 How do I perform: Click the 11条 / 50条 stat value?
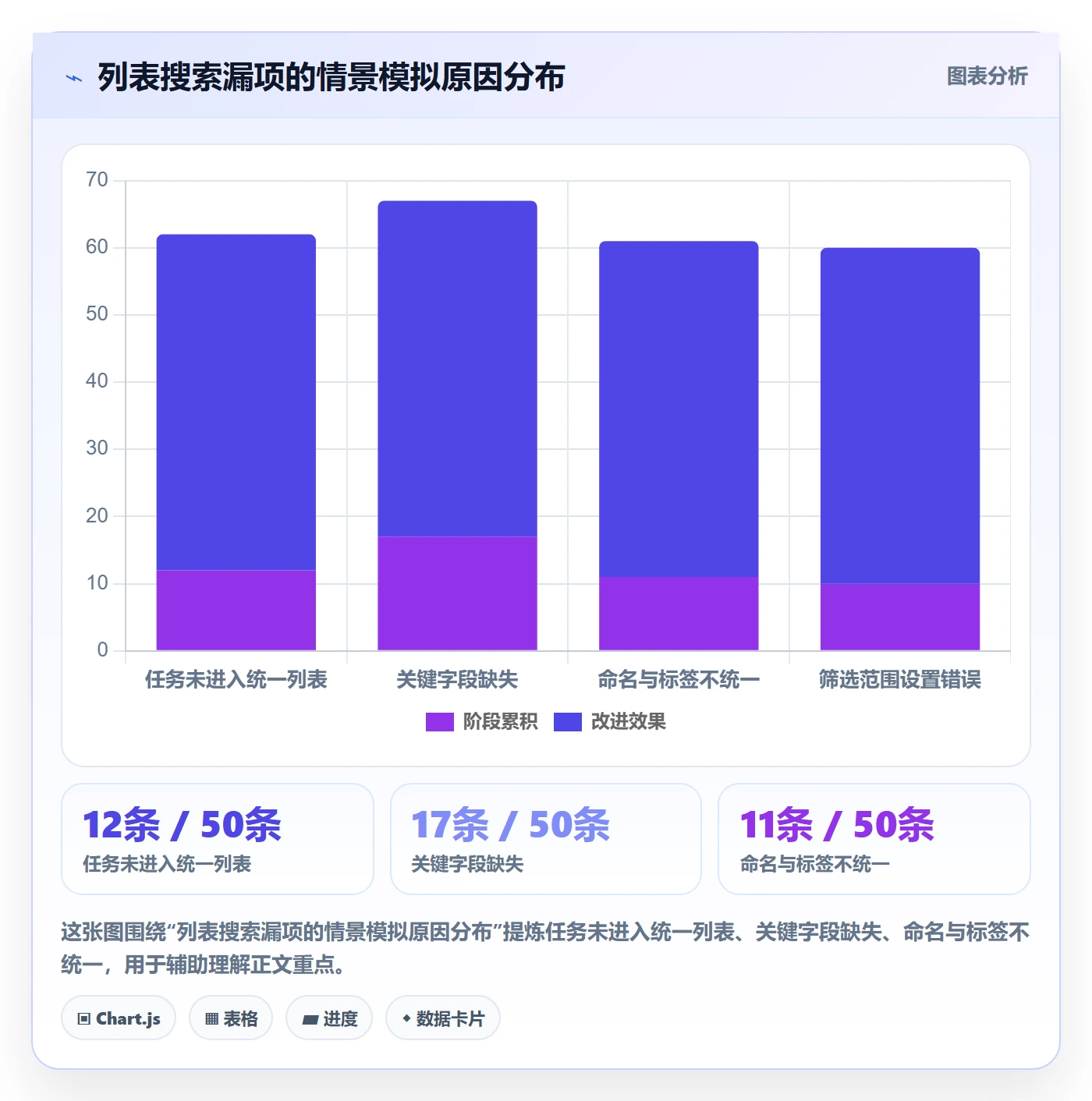click(x=837, y=825)
